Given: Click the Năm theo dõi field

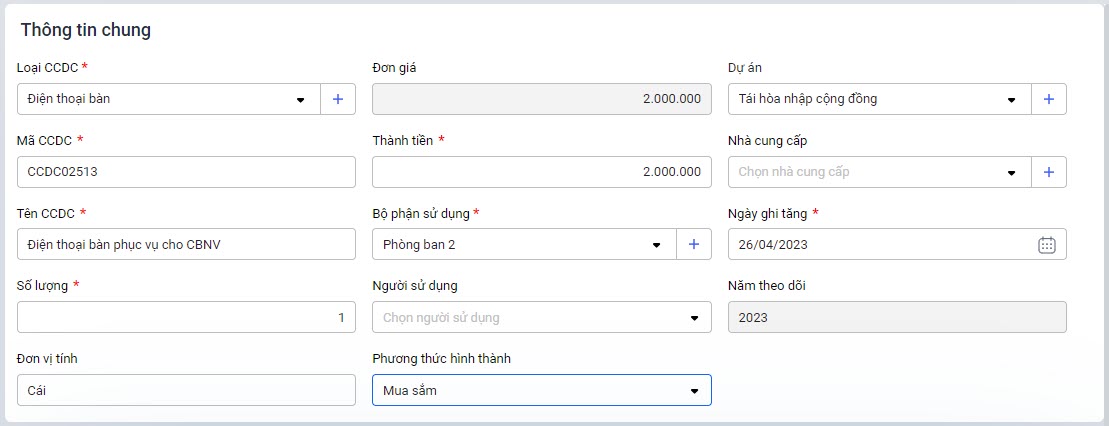Looking at the screenshot, I should tap(896, 317).
